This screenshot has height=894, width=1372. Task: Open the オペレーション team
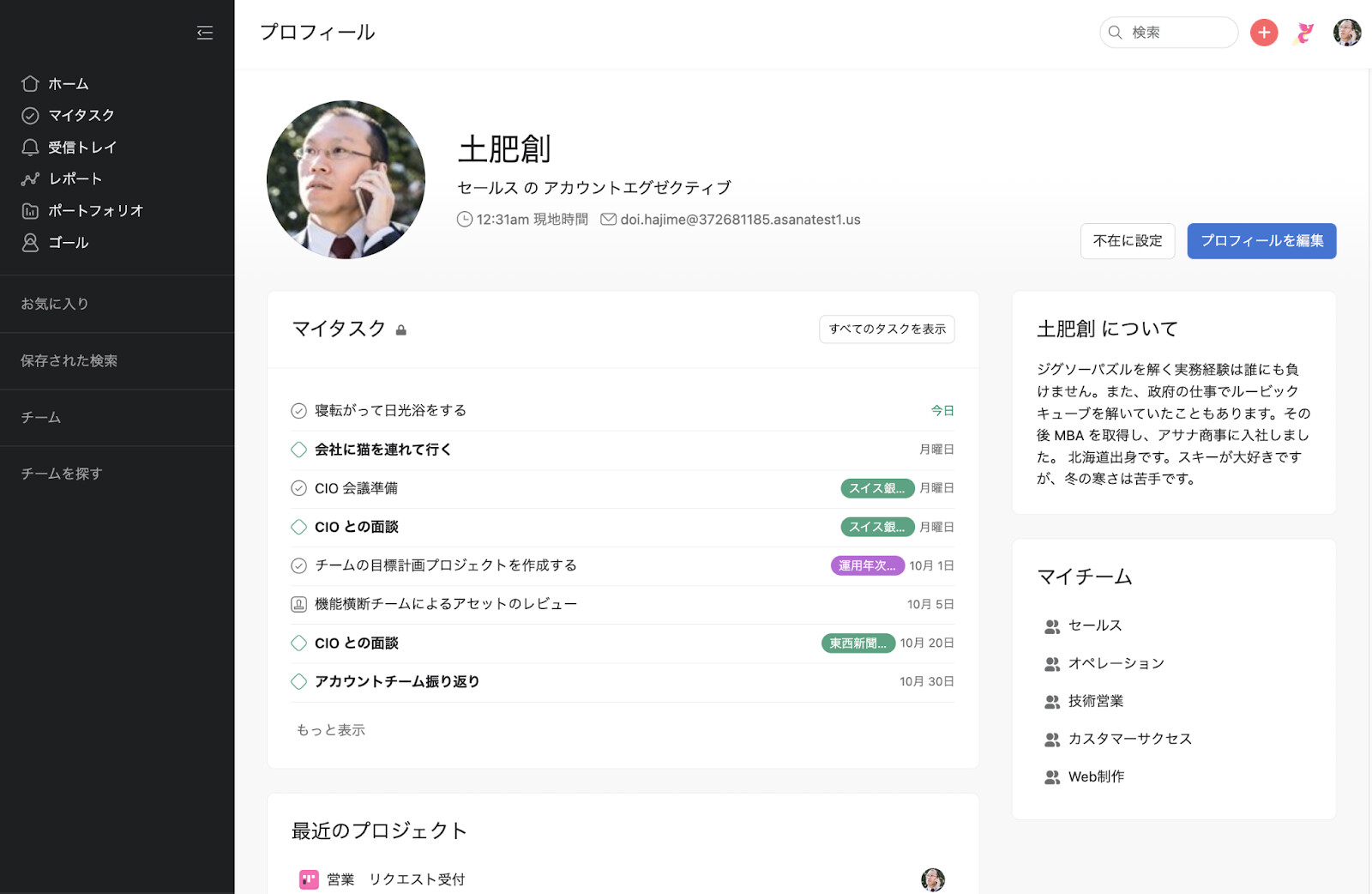[1116, 663]
